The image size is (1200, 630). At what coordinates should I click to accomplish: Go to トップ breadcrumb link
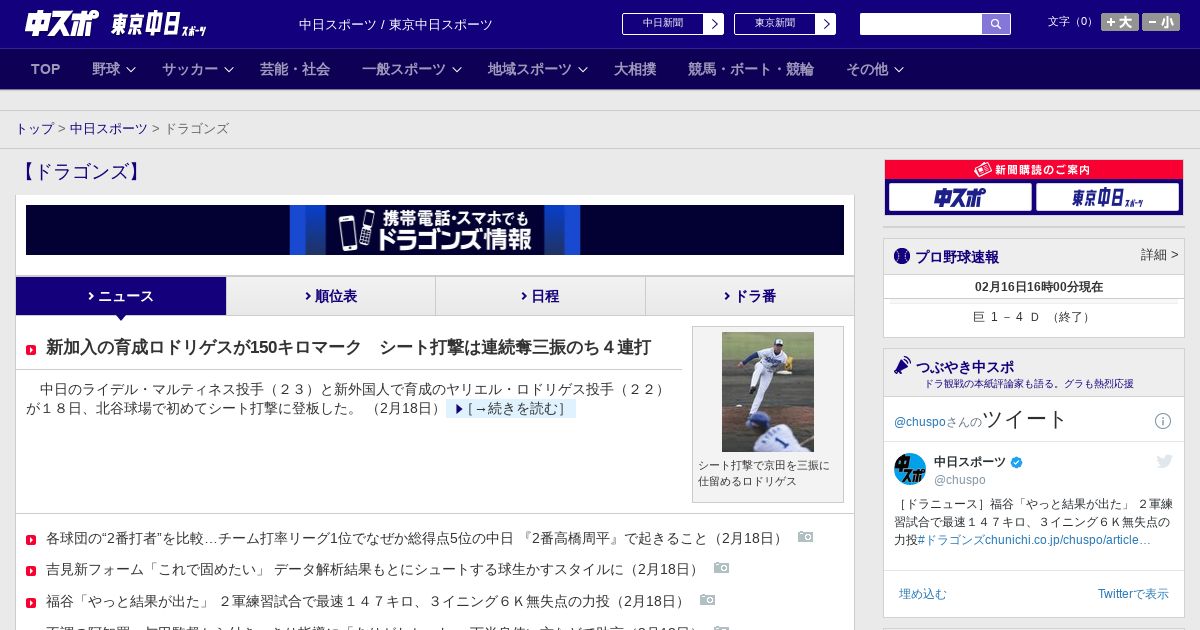coord(34,129)
